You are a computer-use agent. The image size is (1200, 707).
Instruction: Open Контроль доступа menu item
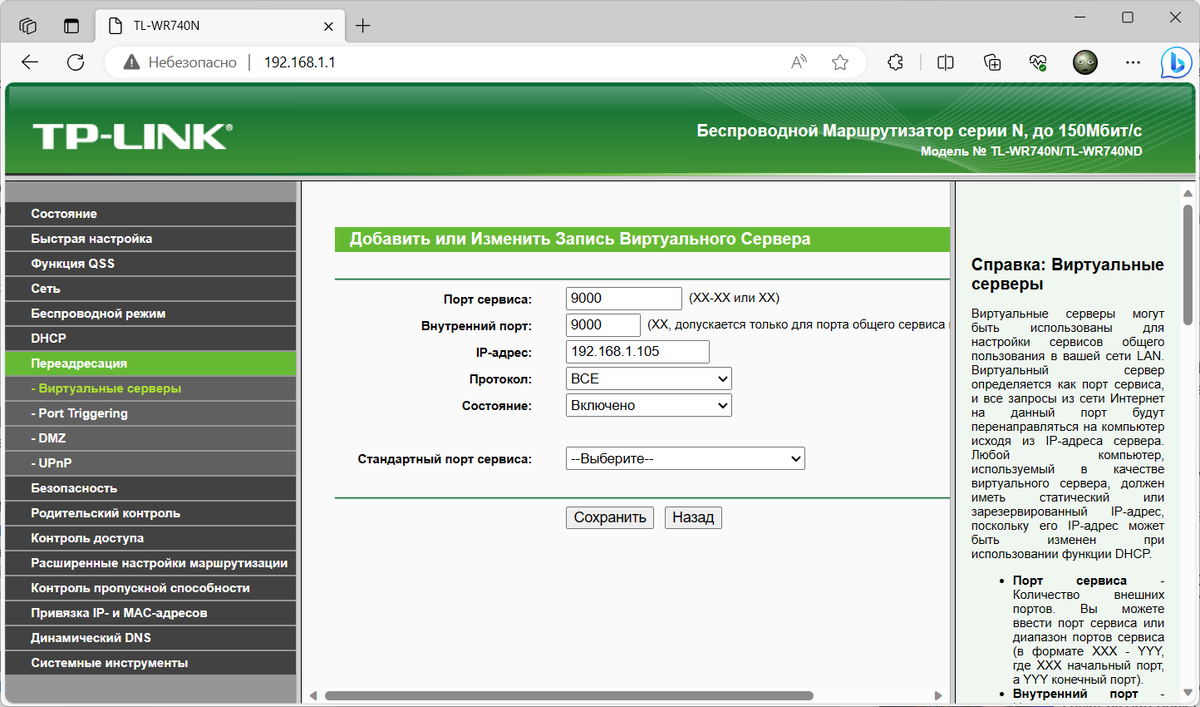(151, 539)
